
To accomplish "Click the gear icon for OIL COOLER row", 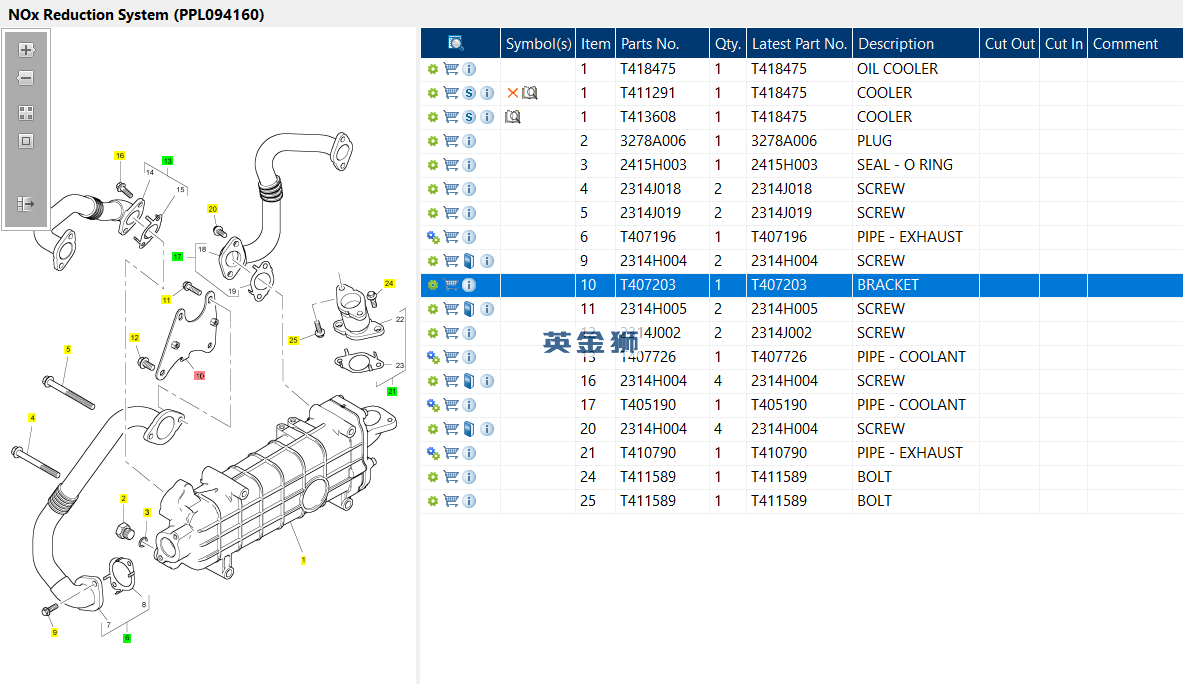I will (x=433, y=69).
